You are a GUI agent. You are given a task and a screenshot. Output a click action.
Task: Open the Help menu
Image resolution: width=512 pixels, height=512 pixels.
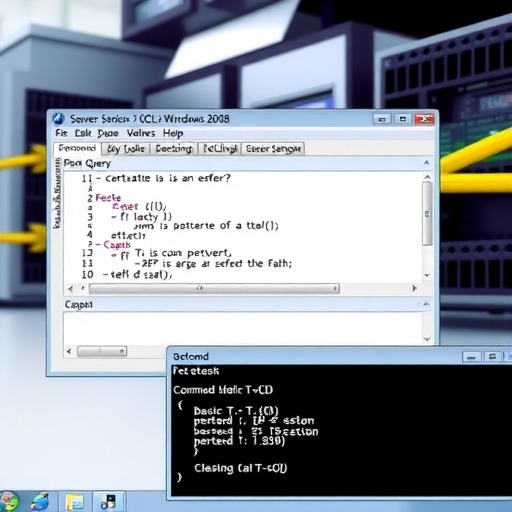pyautogui.click(x=173, y=133)
